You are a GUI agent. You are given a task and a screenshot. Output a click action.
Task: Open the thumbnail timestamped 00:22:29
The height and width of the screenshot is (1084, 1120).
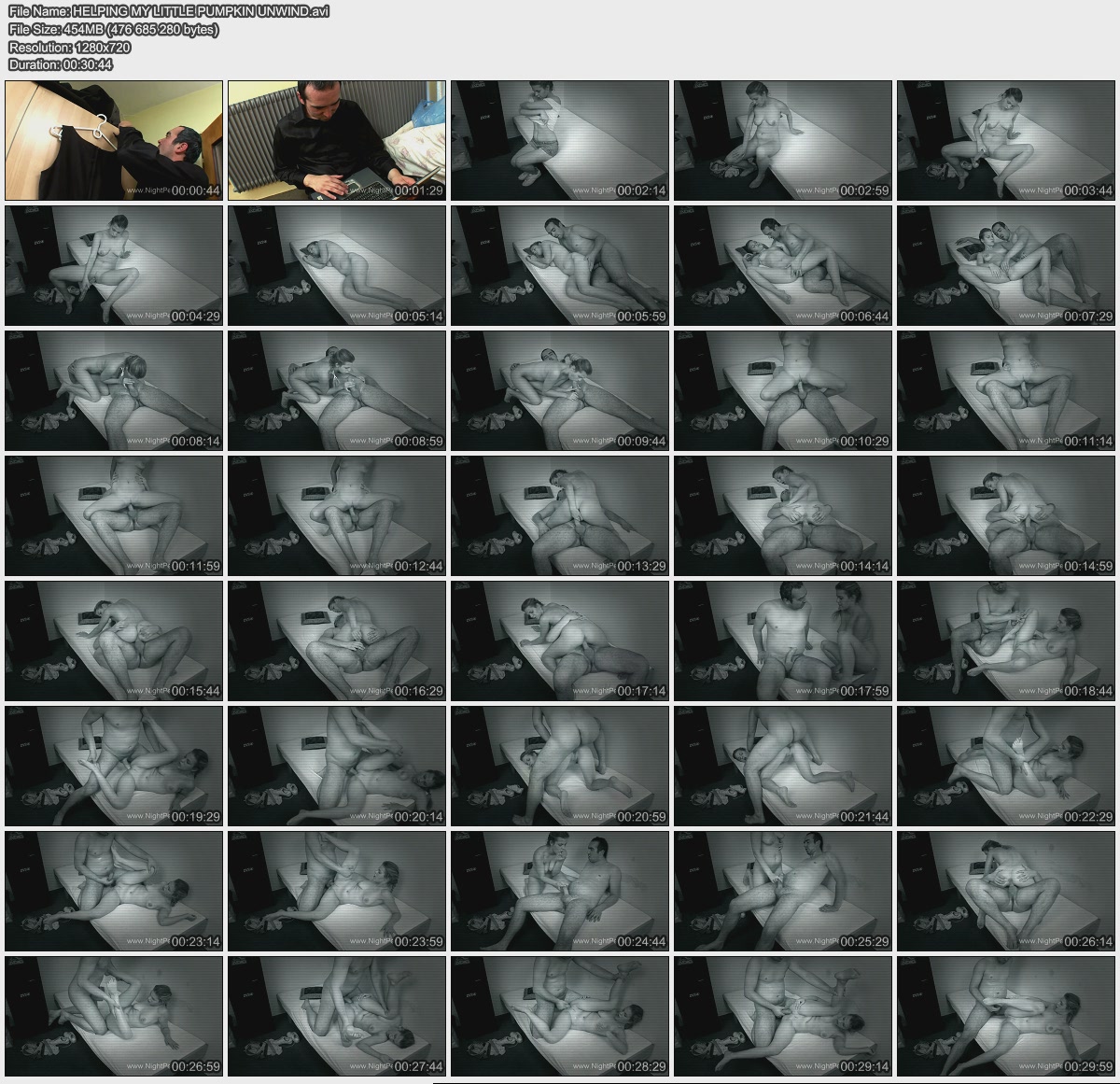click(1006, 766)
